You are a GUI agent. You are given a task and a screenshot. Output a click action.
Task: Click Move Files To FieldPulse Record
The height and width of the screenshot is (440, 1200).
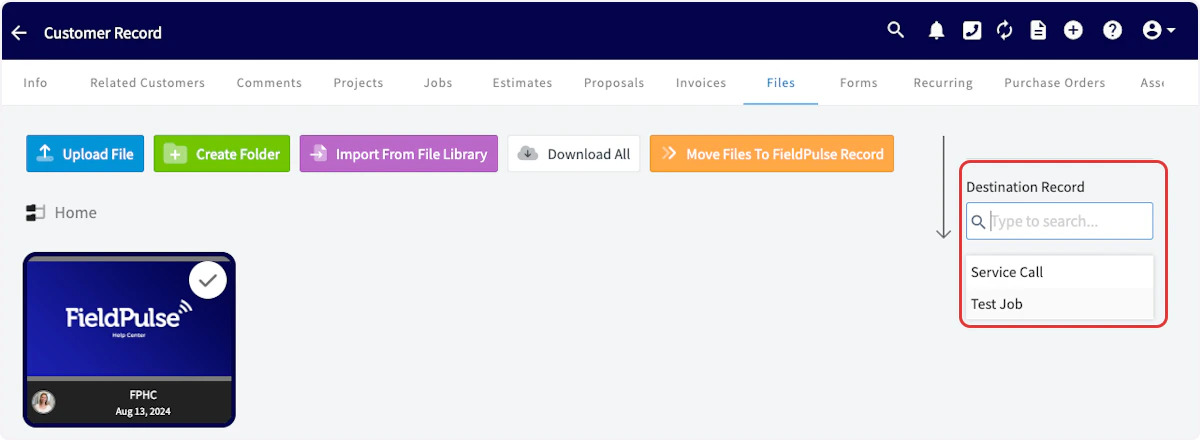click(x=771, y=154)
